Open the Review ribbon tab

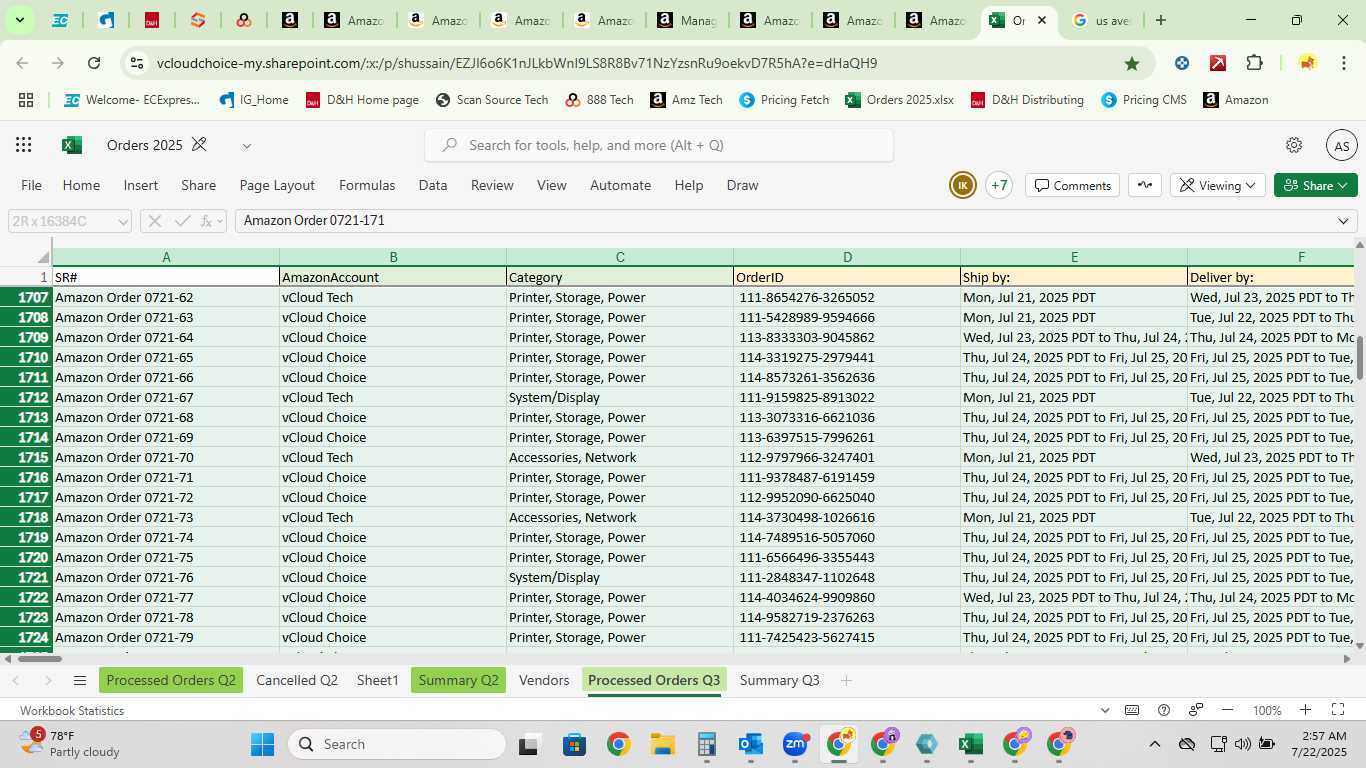(x=492, y=185)
